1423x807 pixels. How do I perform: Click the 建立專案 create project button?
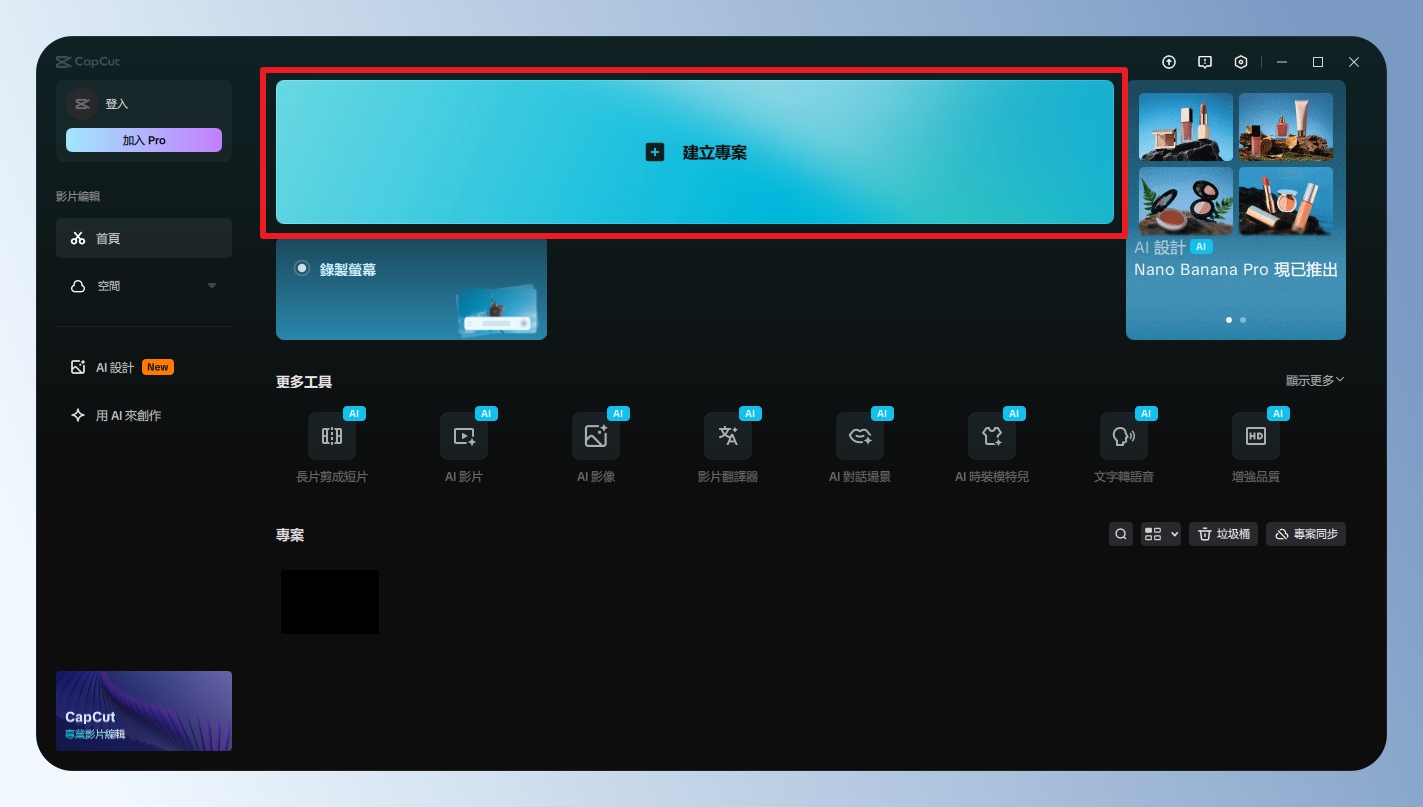point(695,152)
